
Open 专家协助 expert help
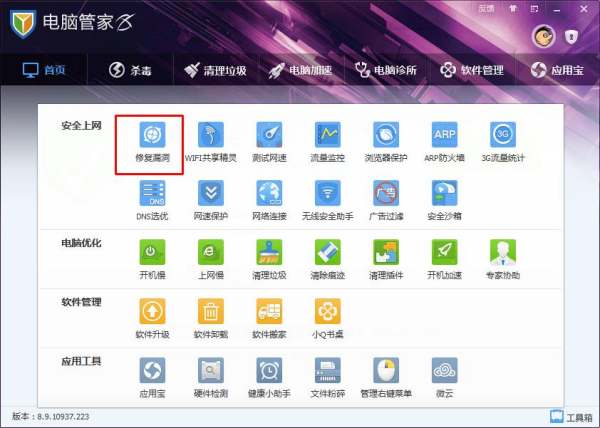pos(503,260)
